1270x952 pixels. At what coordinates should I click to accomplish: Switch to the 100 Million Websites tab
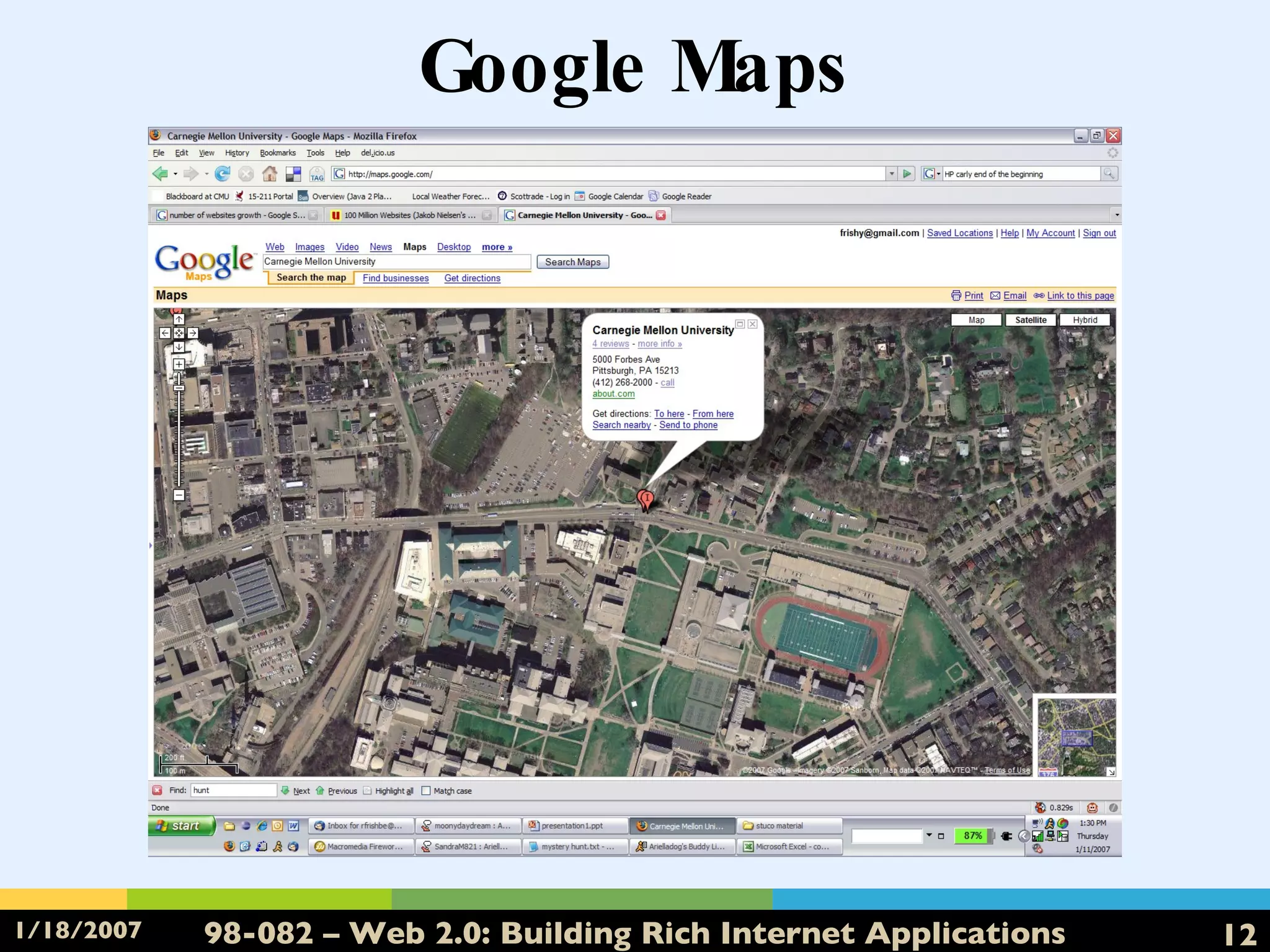coord(409,215)
